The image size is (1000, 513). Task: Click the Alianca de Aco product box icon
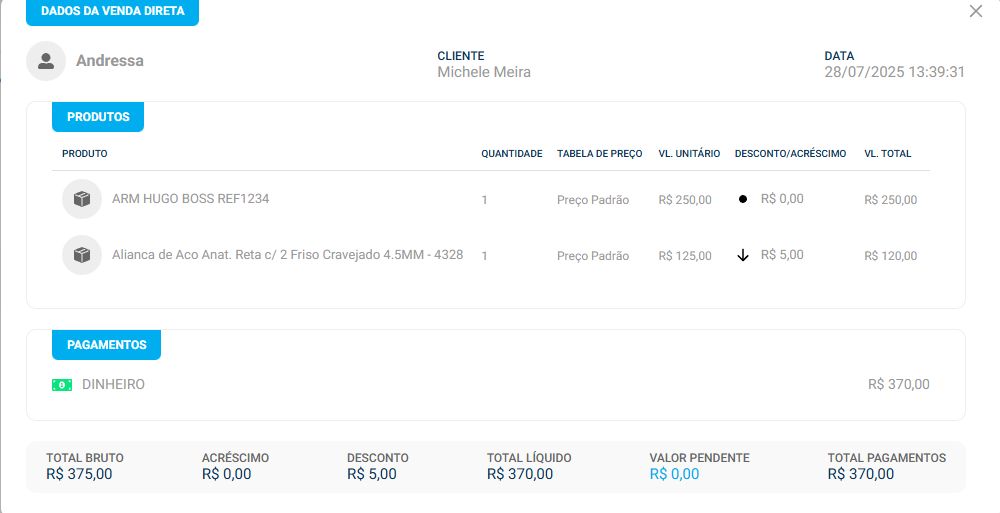(82, 255)
